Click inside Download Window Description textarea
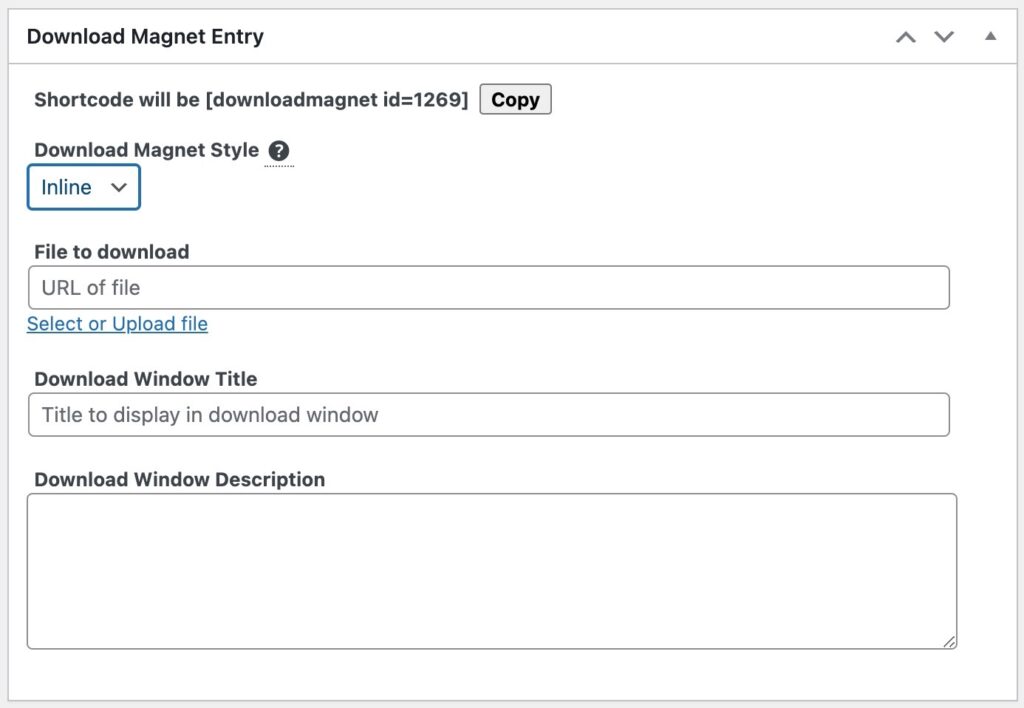Image resolution: width=1024 pixels, height=708 pixels. point(492,571)
